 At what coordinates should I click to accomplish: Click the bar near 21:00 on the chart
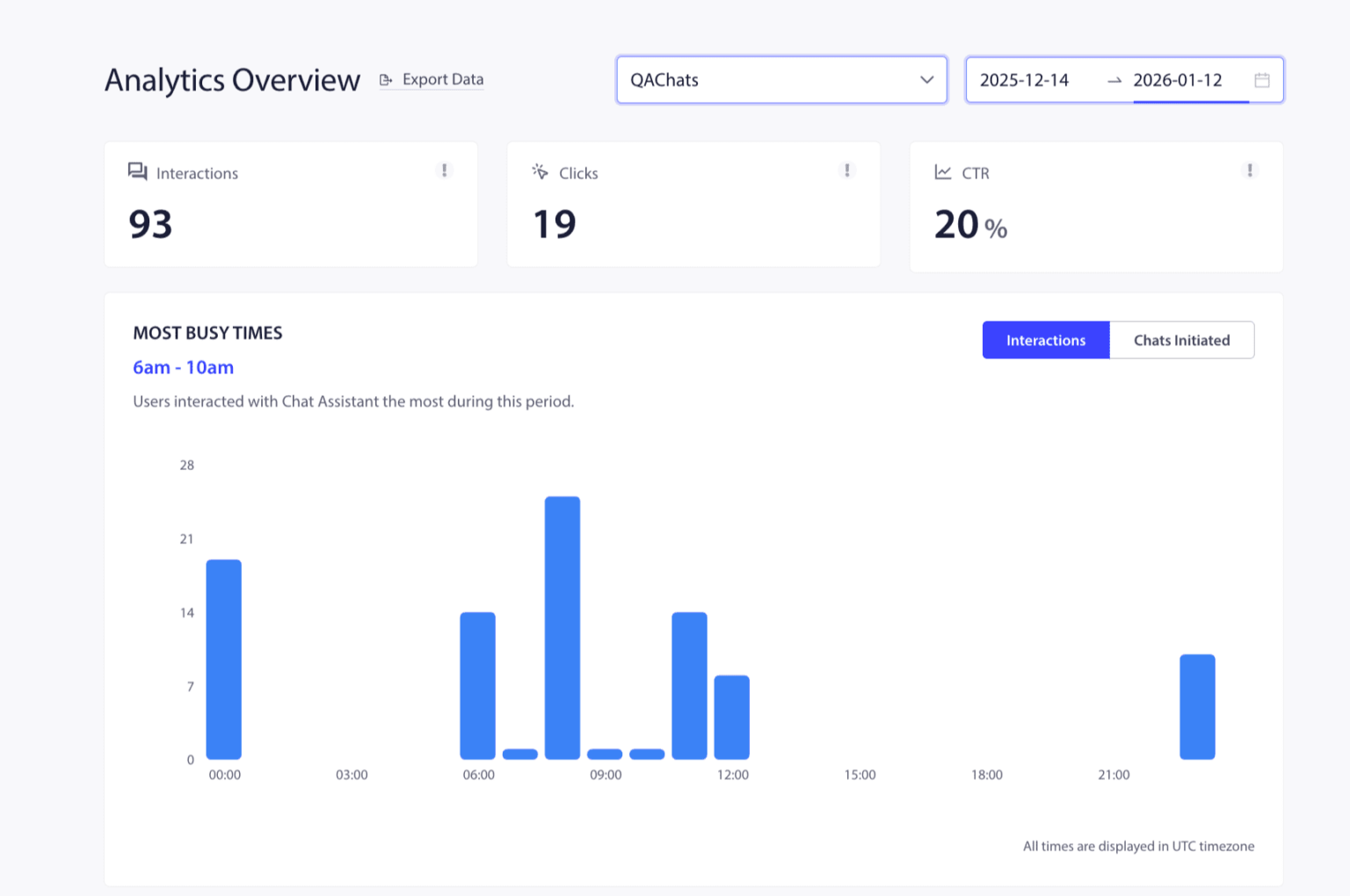click(x=1197, y=705)
